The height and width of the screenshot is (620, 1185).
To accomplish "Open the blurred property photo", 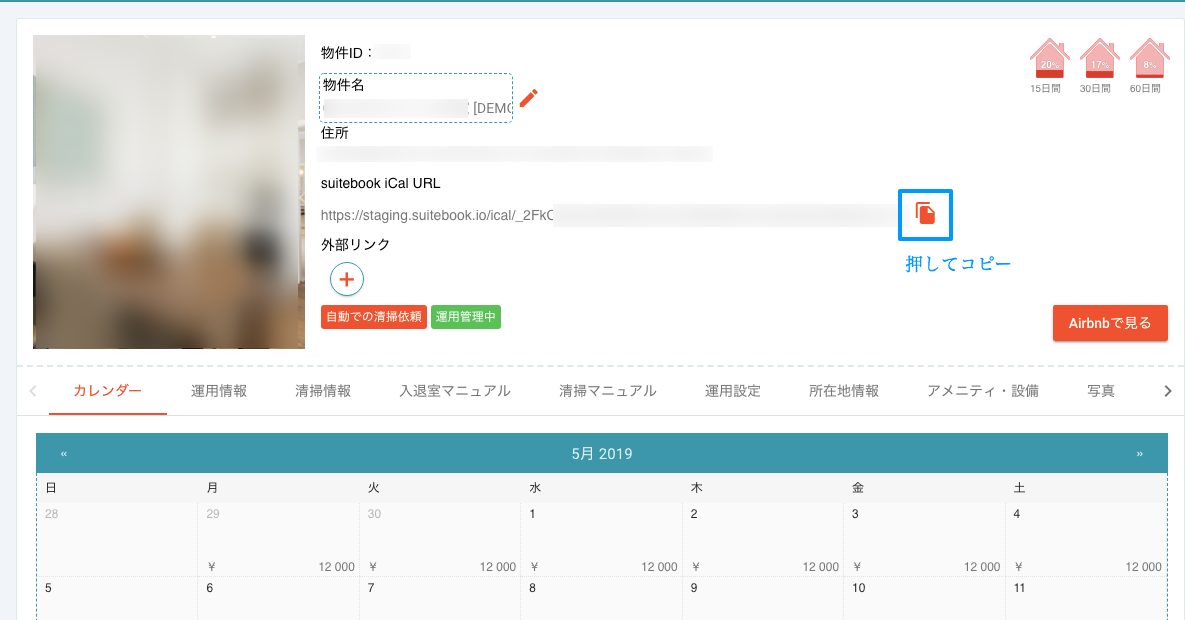I will tap(169, 192).
